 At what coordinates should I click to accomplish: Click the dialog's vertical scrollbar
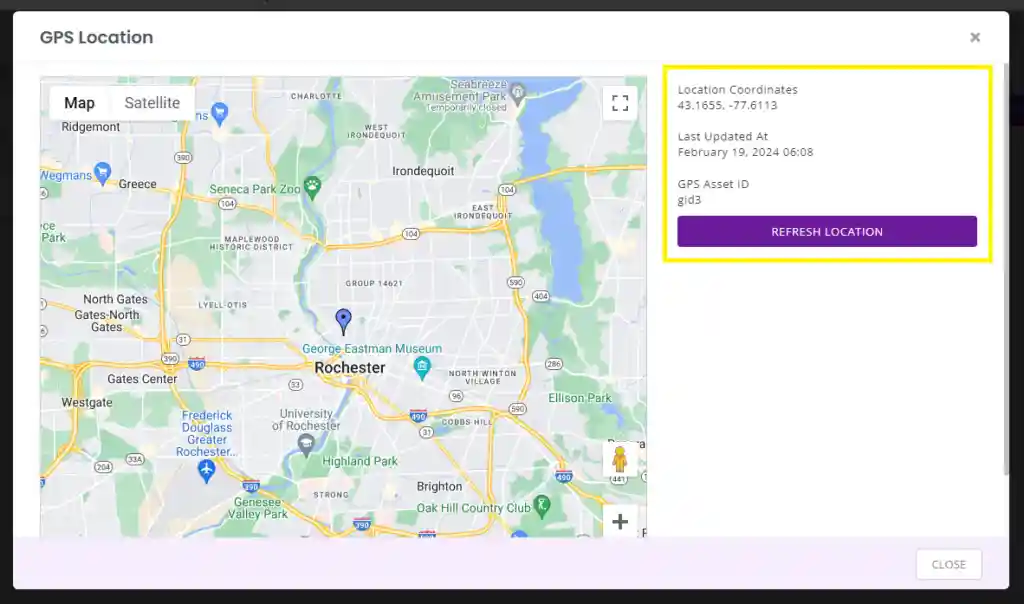click(1006, 270)
